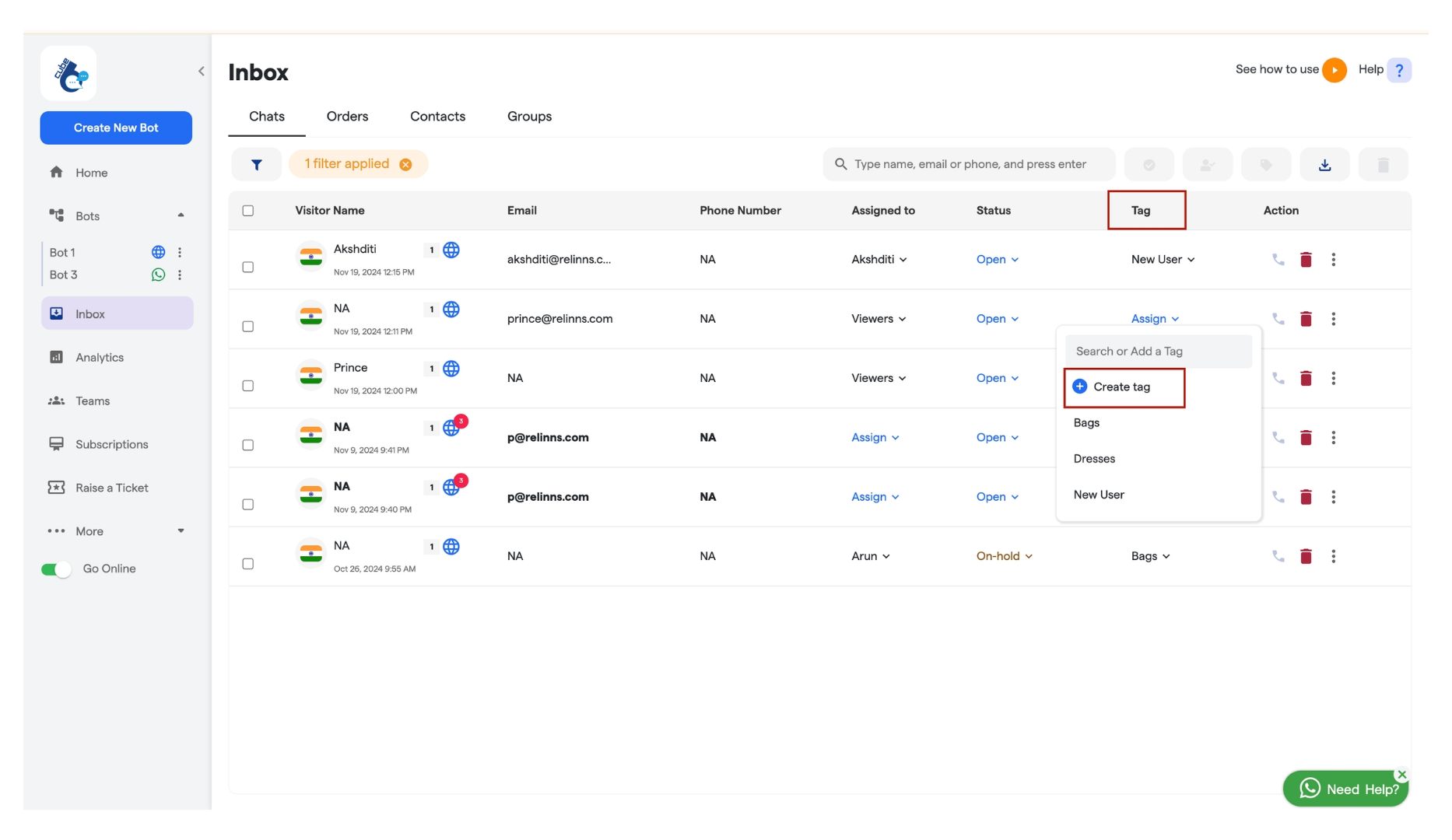Click phone icon in Prince's row
Image resolution: width=1452 pixels, height=840 pixels.
pyautogui.click(x=1278, y=378)
